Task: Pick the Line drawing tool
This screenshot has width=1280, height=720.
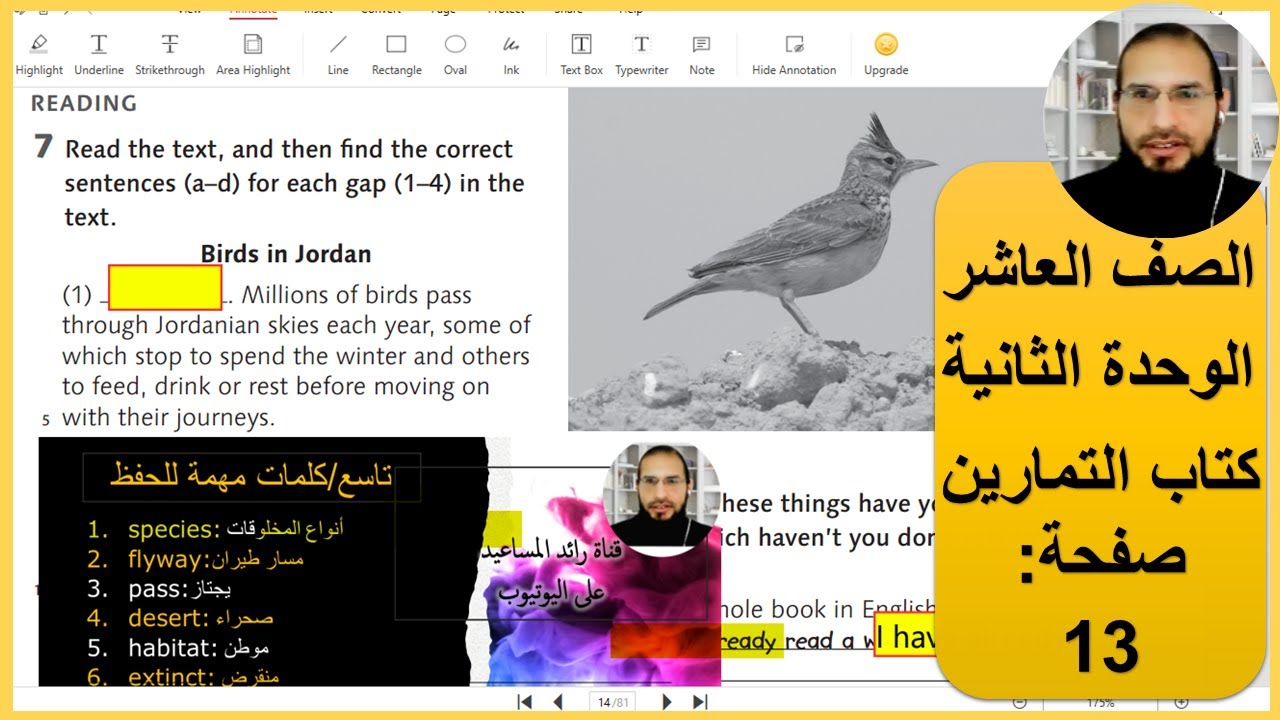Action: [x=338, y=55]
